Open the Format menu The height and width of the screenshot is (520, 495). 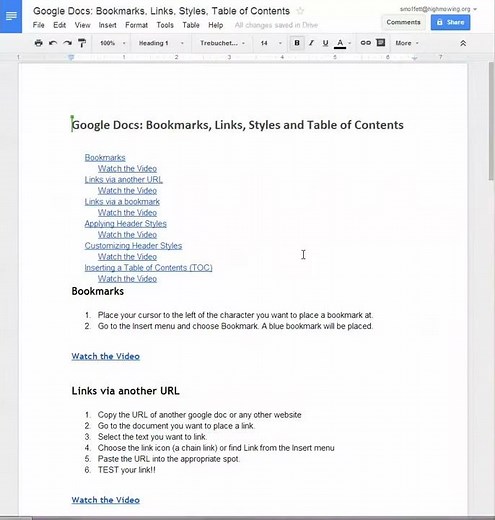click(136, 25)
